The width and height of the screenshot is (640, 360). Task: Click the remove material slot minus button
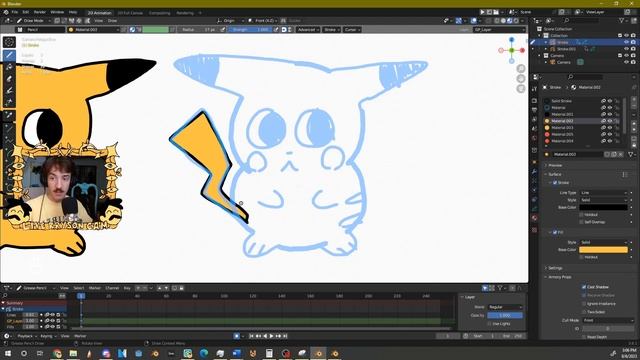point(634,107)
